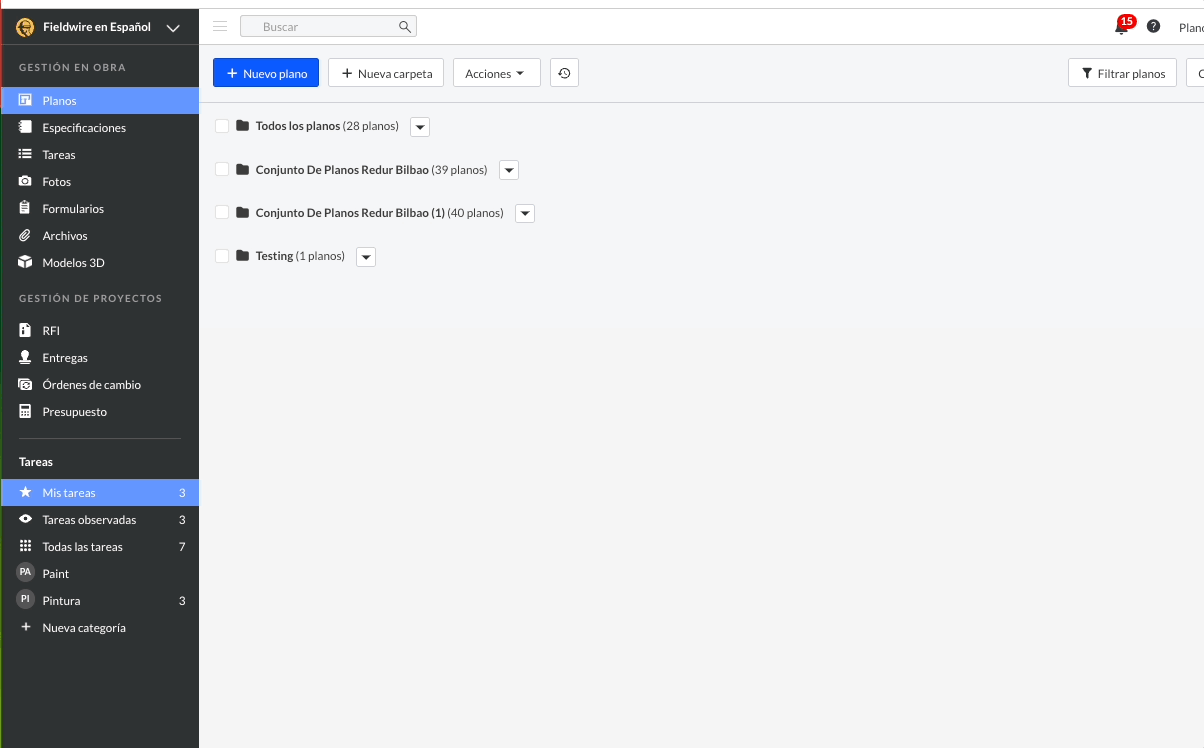Click the Fieldwire project logo icon
Screen dimensions: 1204x748
(26, 28)
